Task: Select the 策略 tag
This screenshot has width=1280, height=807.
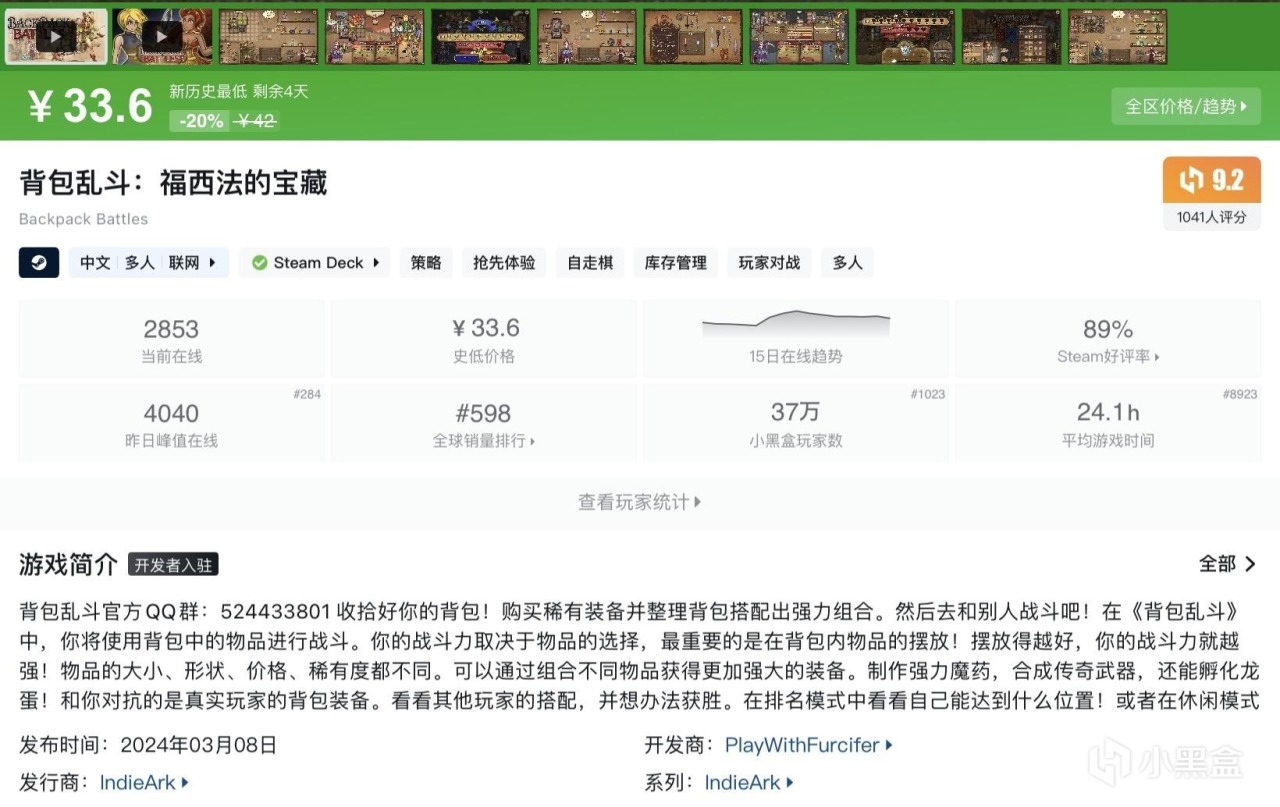Action: tap(426, 263)
